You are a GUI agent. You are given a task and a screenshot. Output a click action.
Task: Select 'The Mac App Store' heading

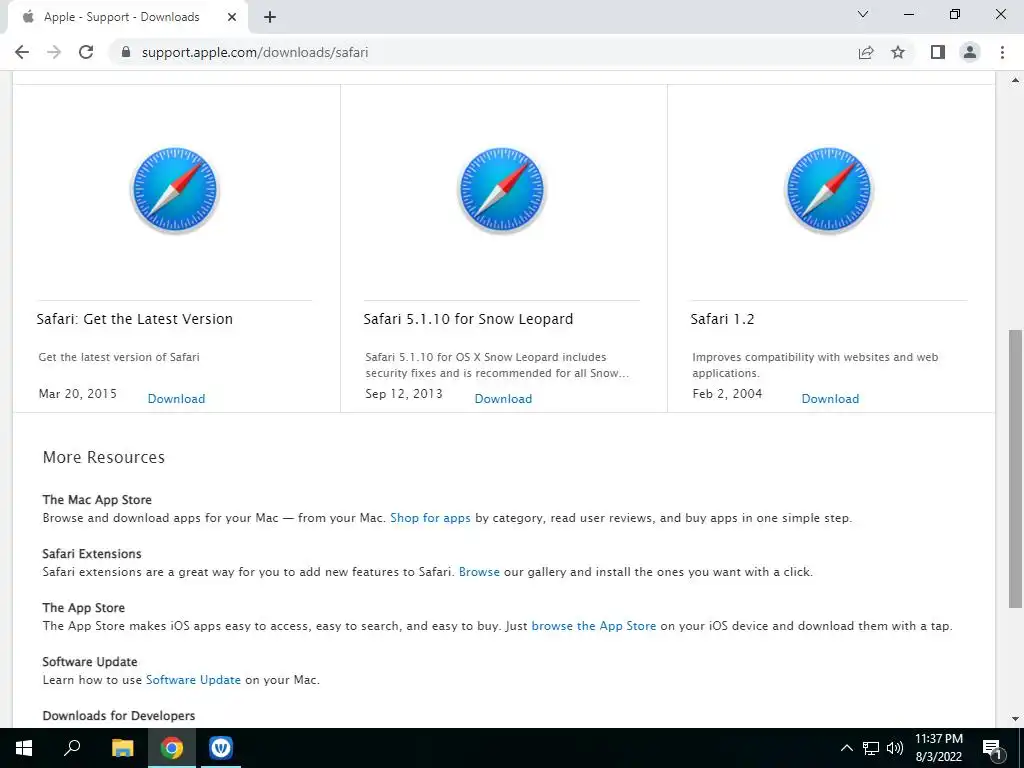click(x=97, y=500)
